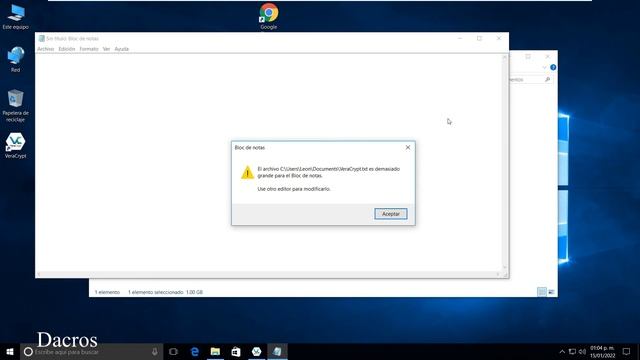Click the warning triangle icon in the dialog

(247, 173)
